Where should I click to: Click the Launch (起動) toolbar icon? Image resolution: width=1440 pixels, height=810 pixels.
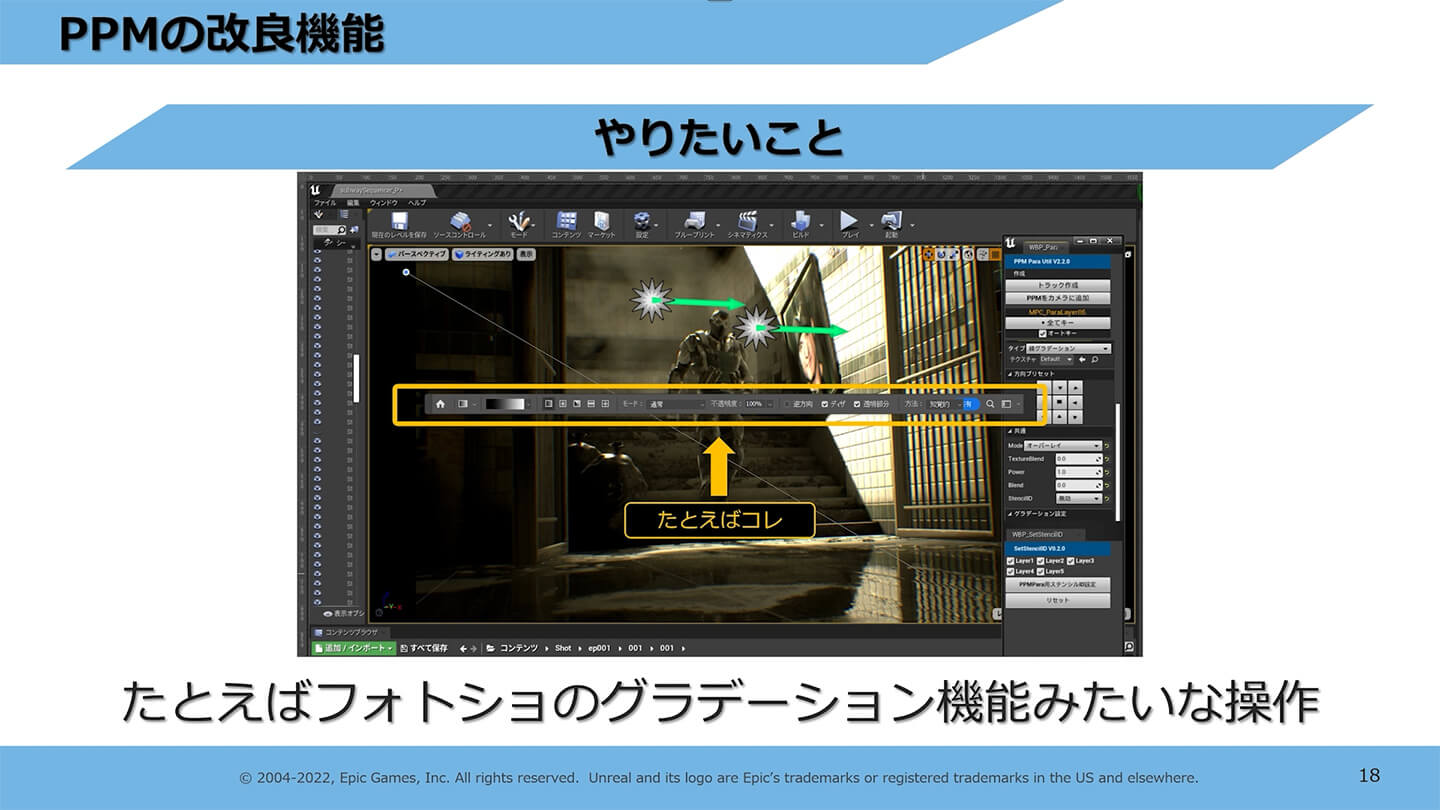point(891,221)
